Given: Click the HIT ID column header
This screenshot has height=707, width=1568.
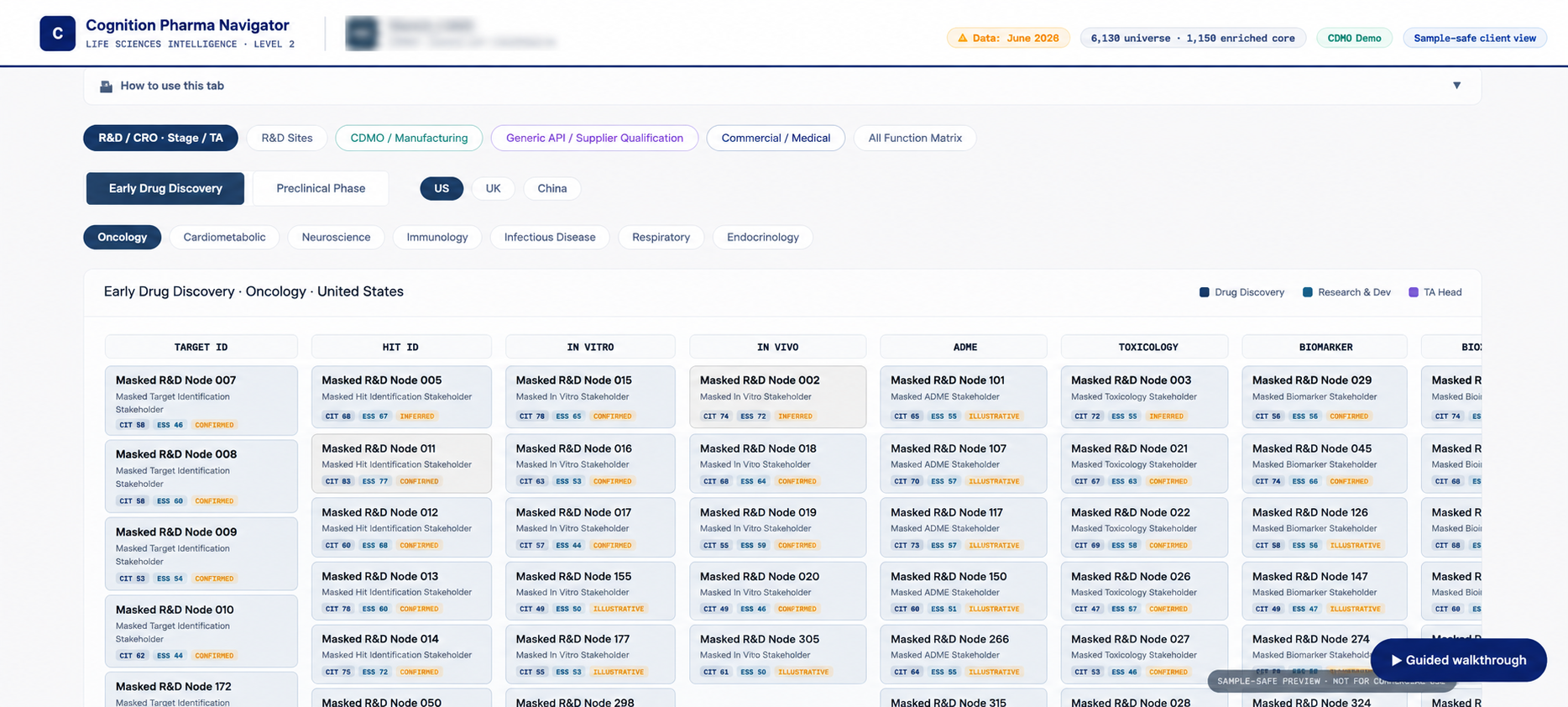Looking at the screenshot, I should pyautogui.click(x=401, y=347).
